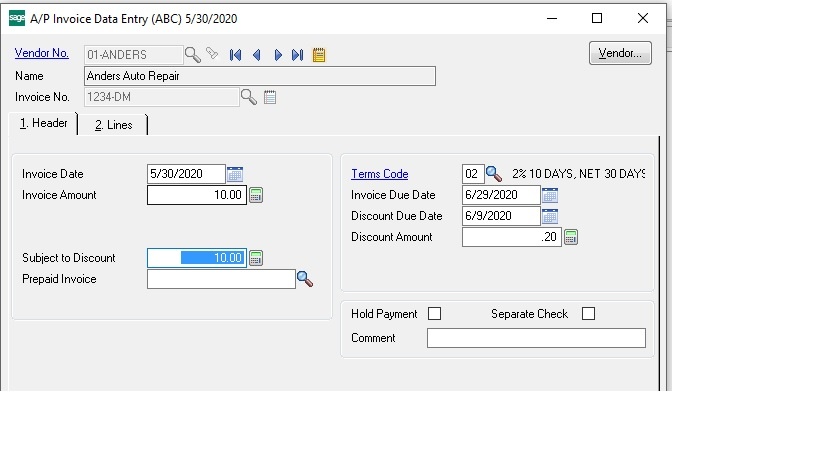
Task: Open the Invoice Date calendar picker
Action: coord(235,174)
